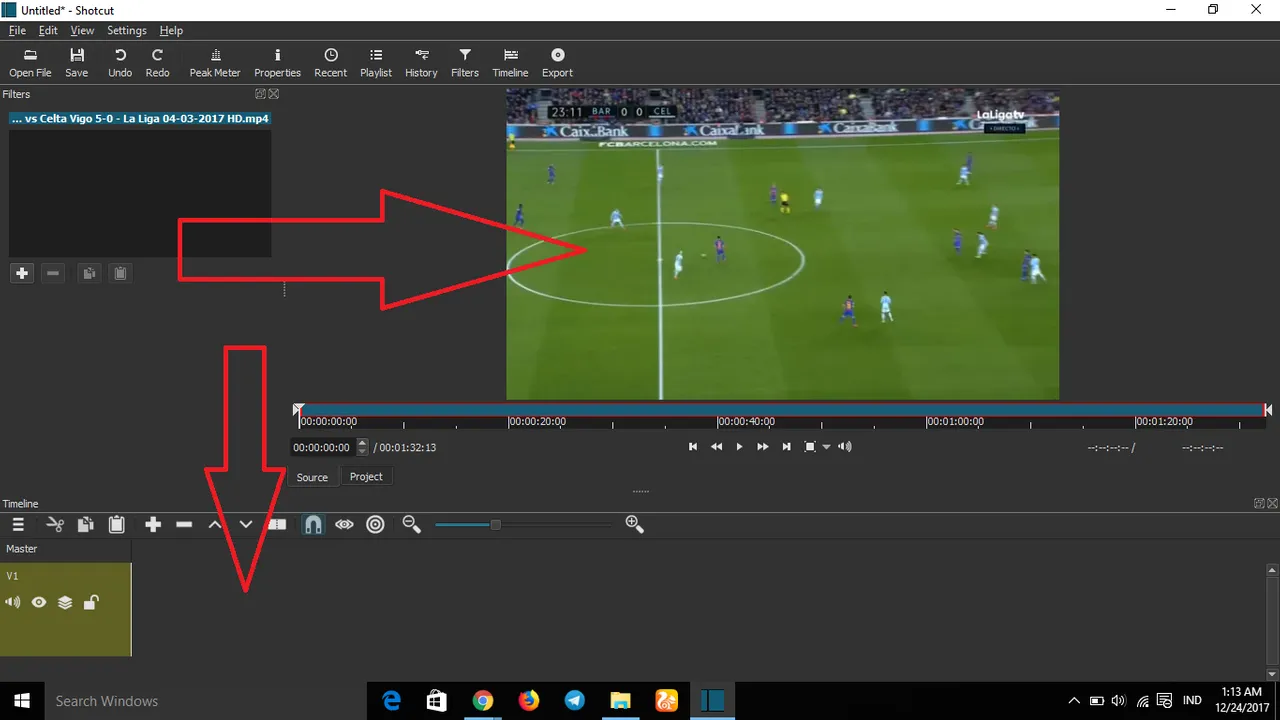Lock the V1 track
Image resolution: width=1280 pixels, height=720 pixels.
pos(91,602)
